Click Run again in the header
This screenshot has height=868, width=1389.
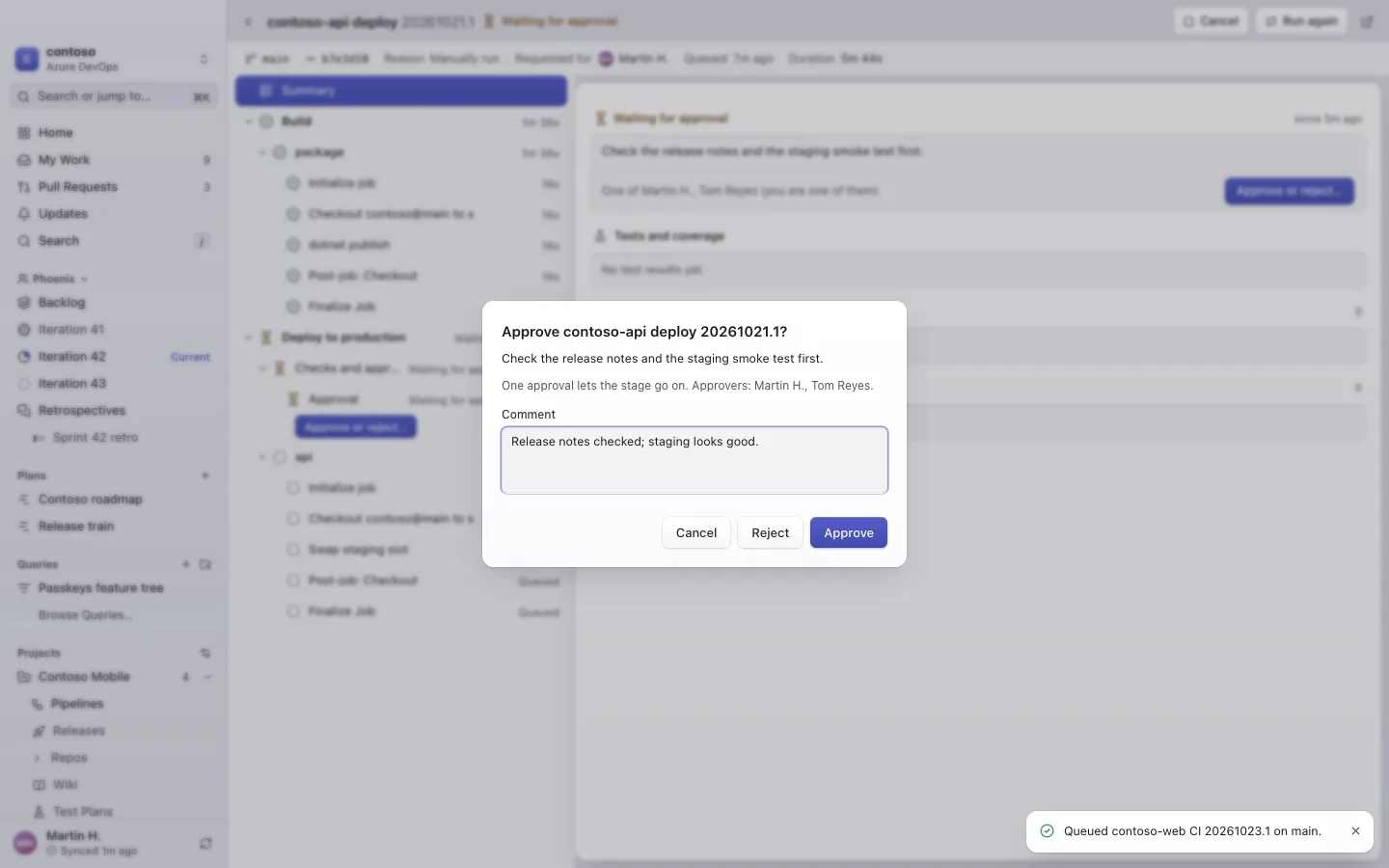pyautogui.click(x=1300, y=21)
